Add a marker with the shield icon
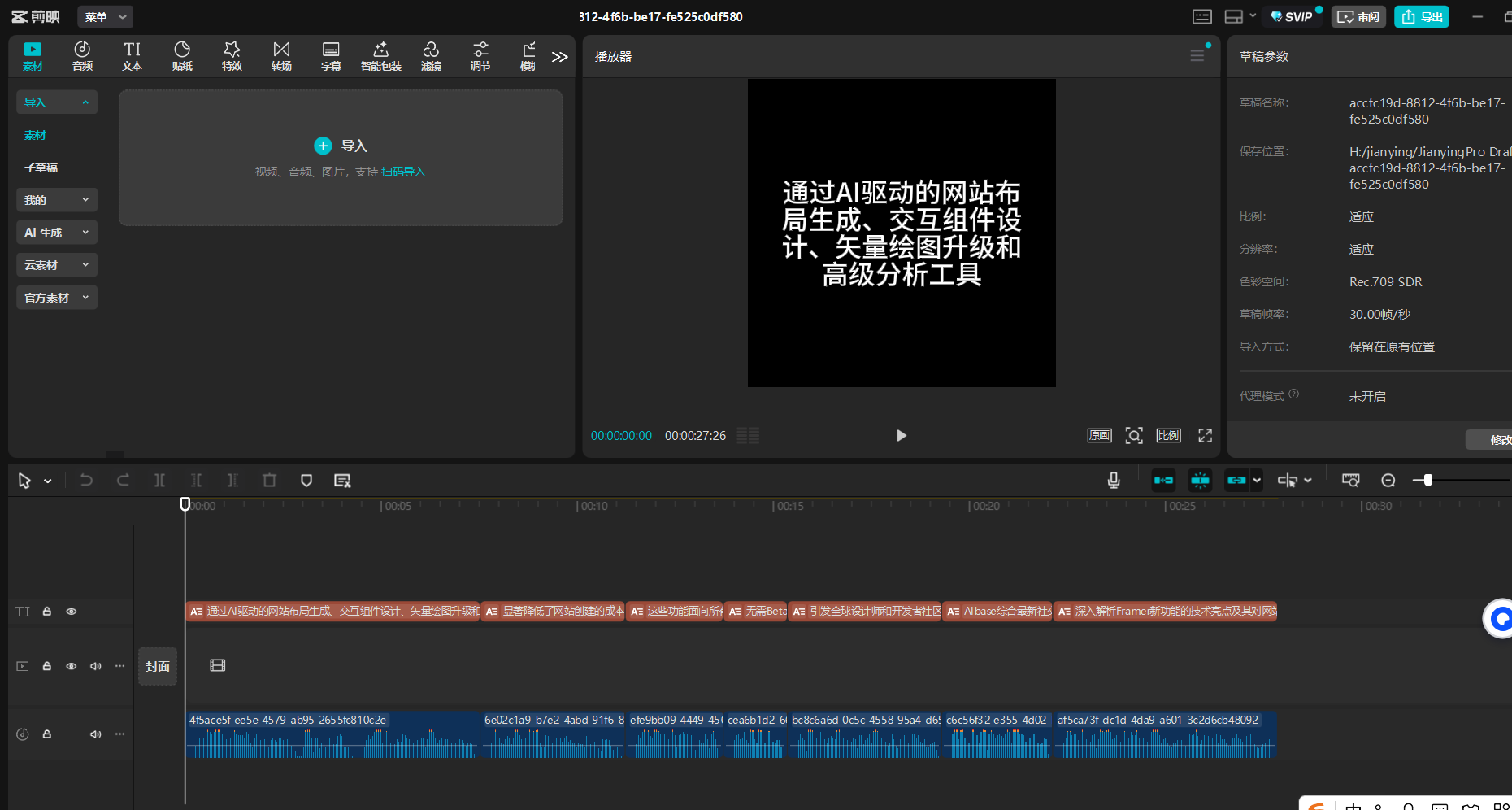The width and height of the screenshot is (1512, 810). 306,481
